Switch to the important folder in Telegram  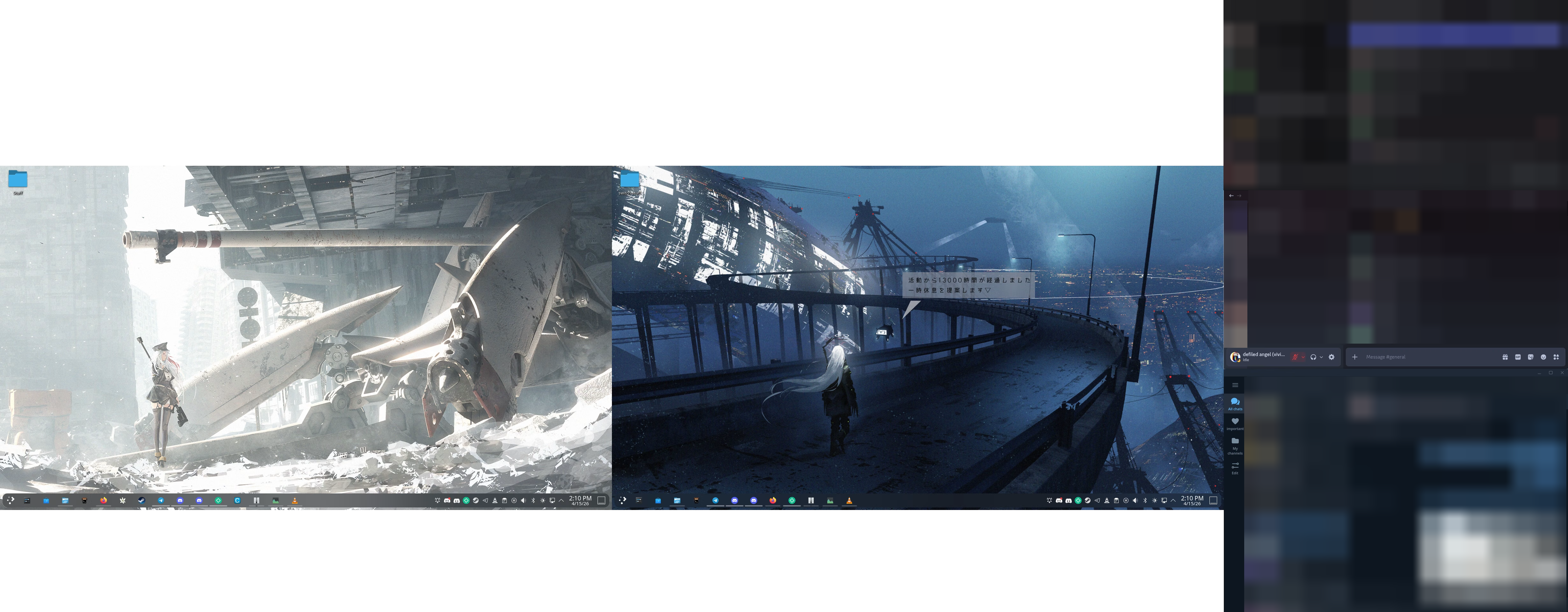1235,424
